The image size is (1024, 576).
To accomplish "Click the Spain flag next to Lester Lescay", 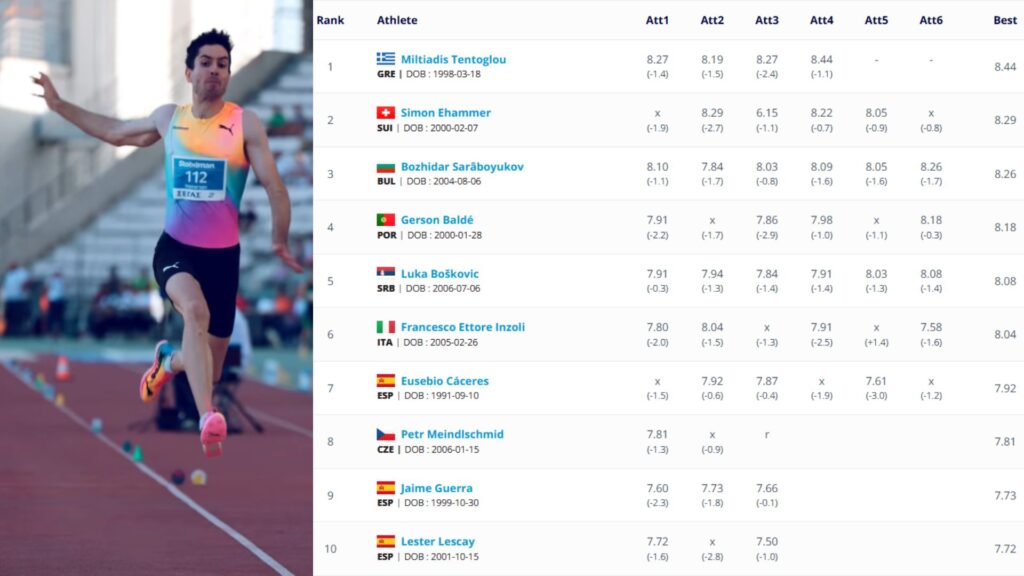I will pos(385,541).
